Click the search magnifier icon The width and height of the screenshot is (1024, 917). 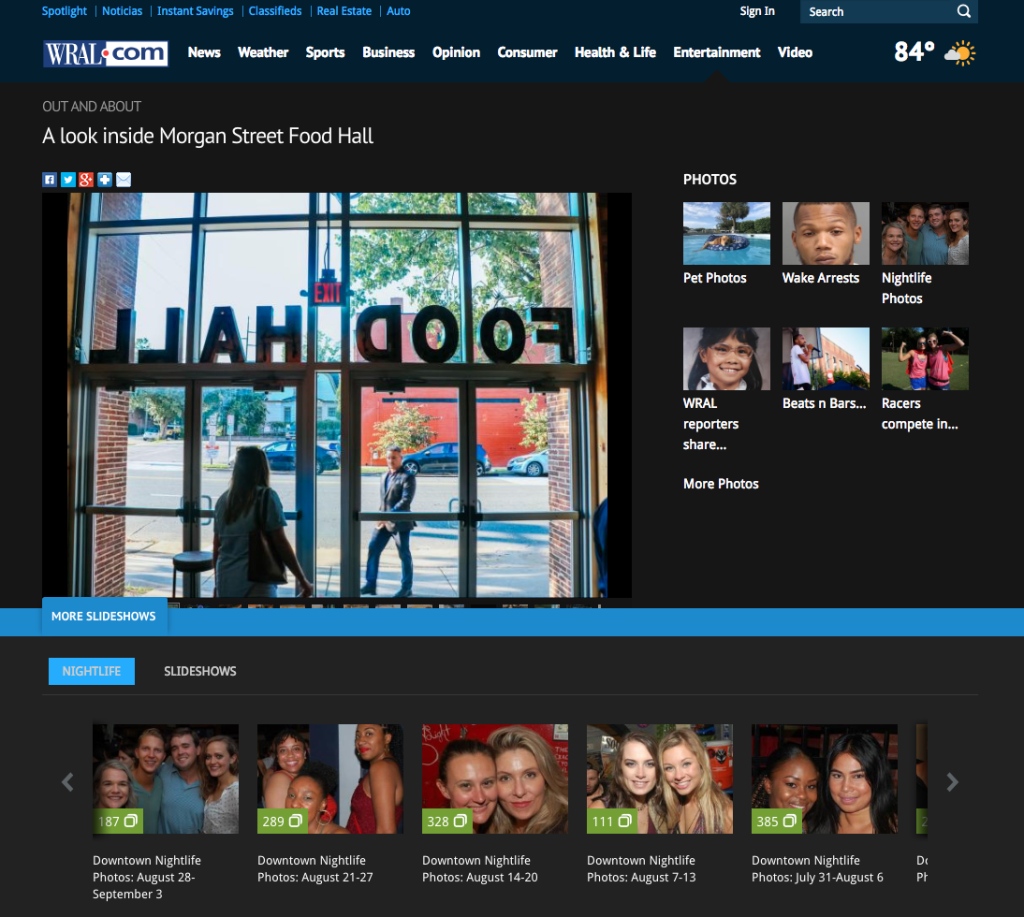point(964,11)
